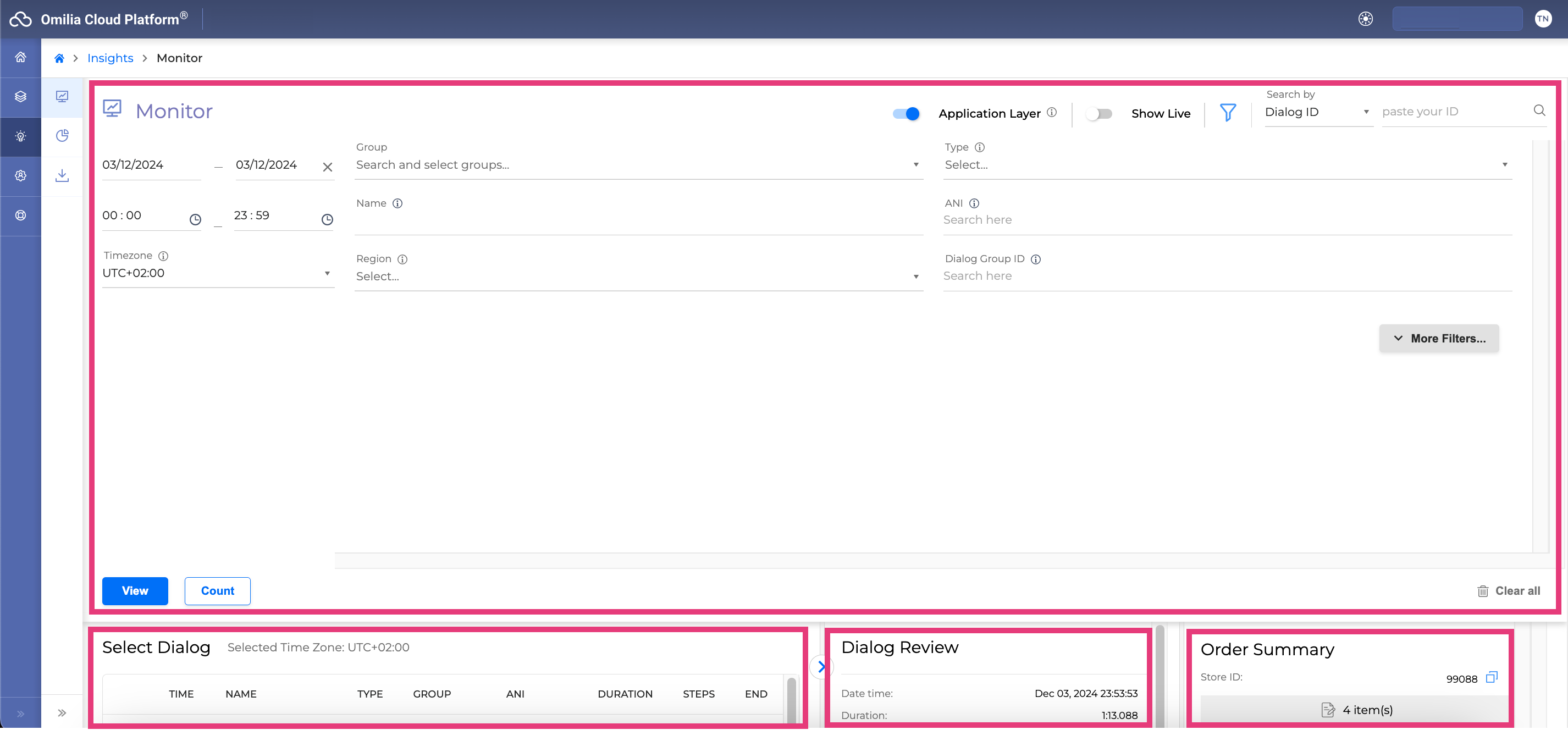
Task: Click the View button
Action: point(135,590)
